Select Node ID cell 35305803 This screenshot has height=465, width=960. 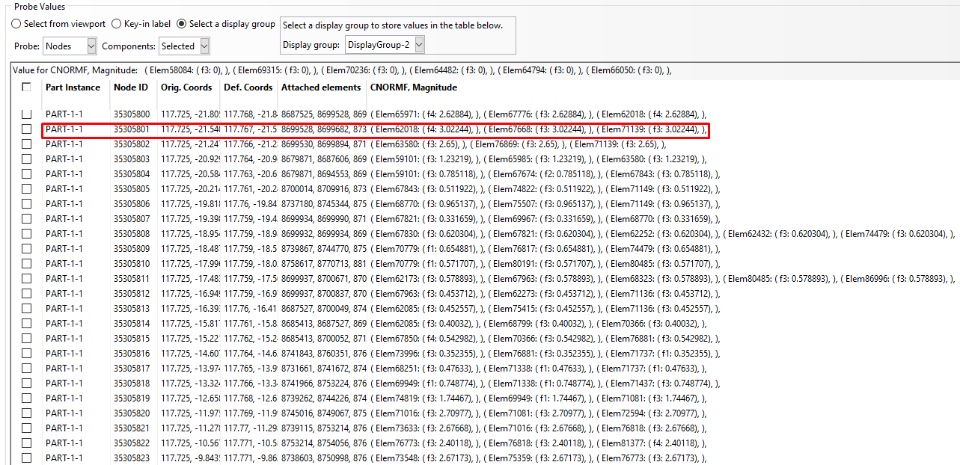point(132,159)
